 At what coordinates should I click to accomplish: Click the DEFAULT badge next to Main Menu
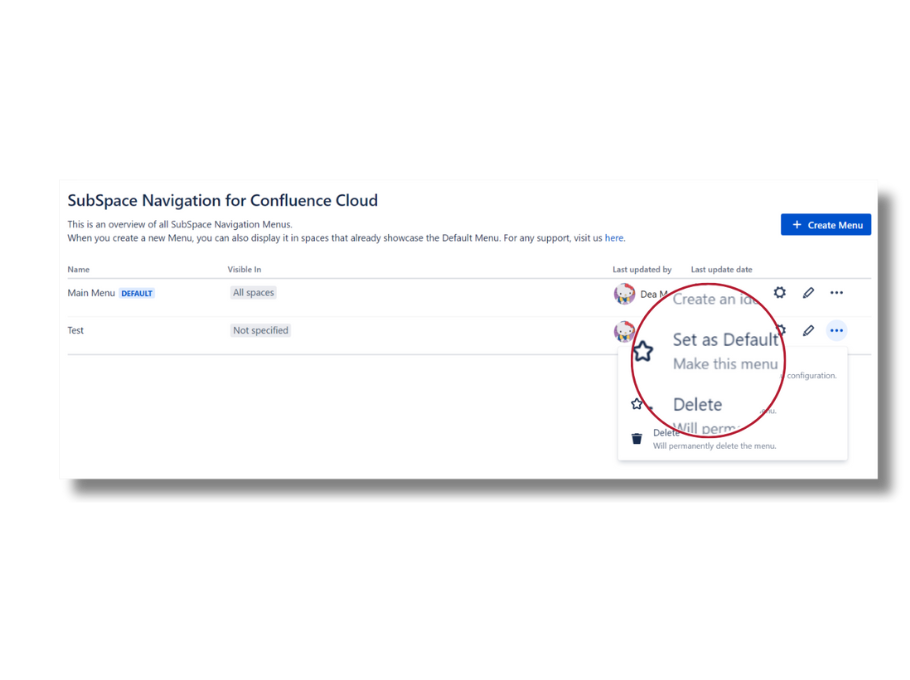(x=137, y=294)
